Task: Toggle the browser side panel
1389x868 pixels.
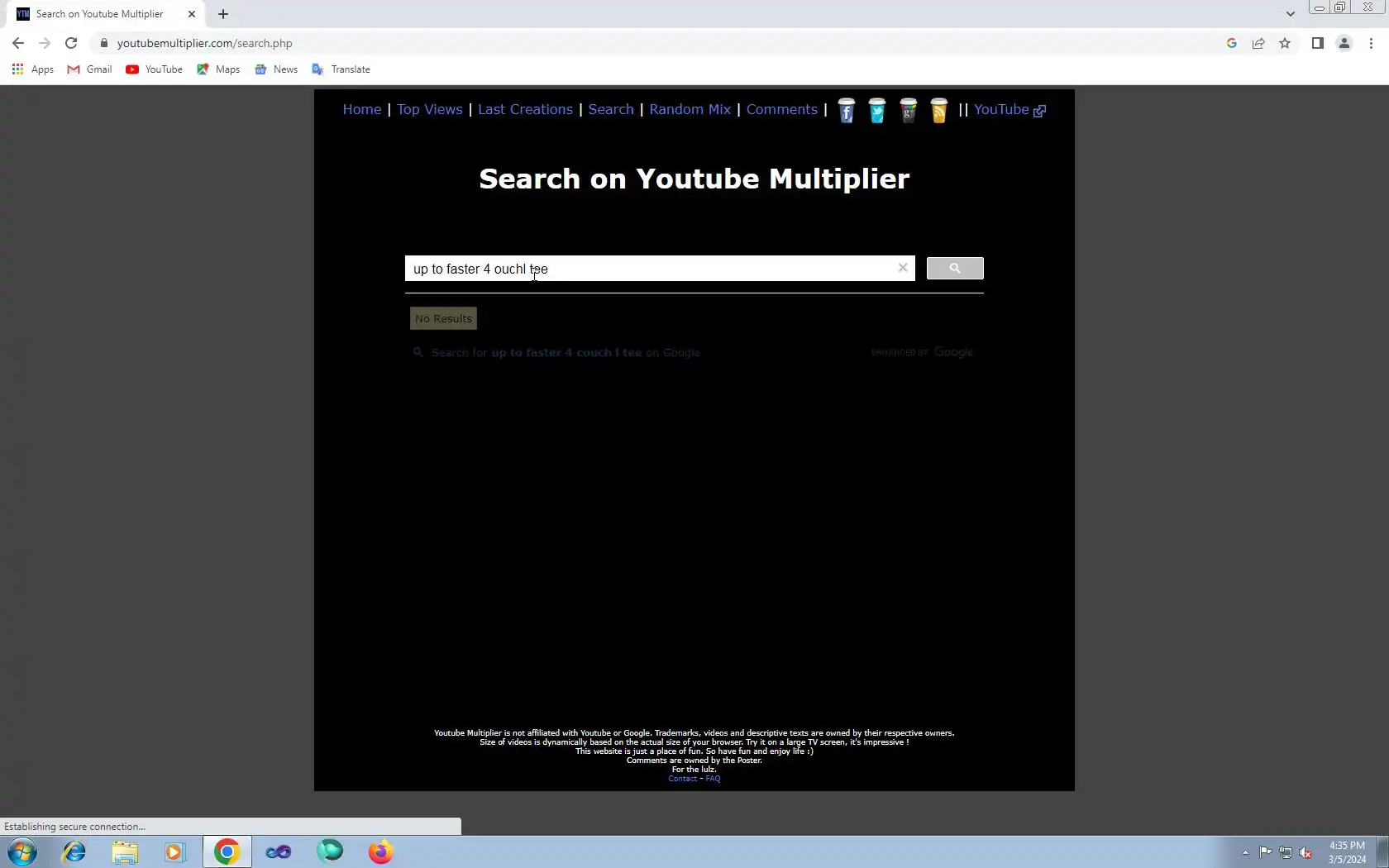Action: click(1318, 43)
